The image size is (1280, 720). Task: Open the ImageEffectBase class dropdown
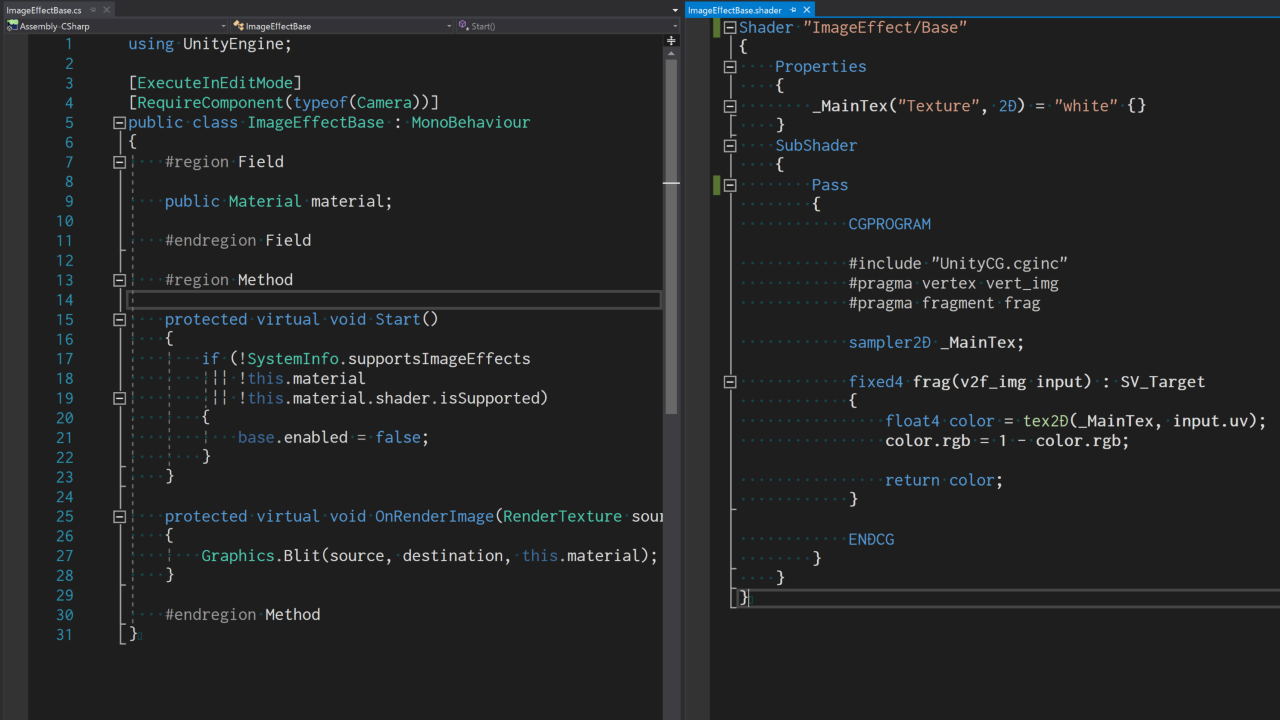(449, 26)
